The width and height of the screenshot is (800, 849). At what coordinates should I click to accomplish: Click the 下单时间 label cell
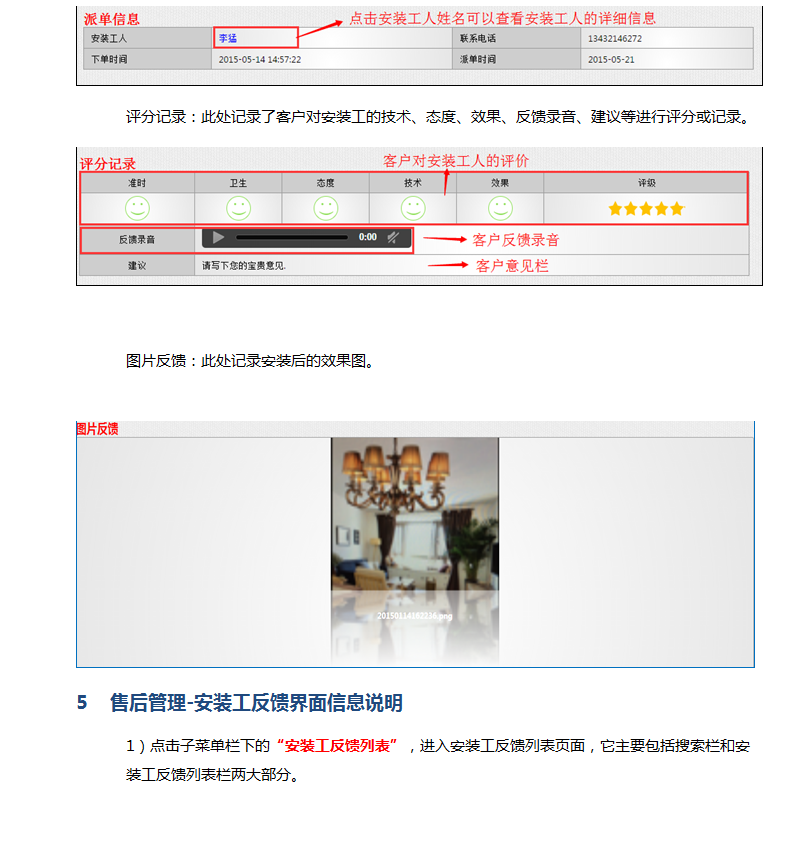(147, 60)
